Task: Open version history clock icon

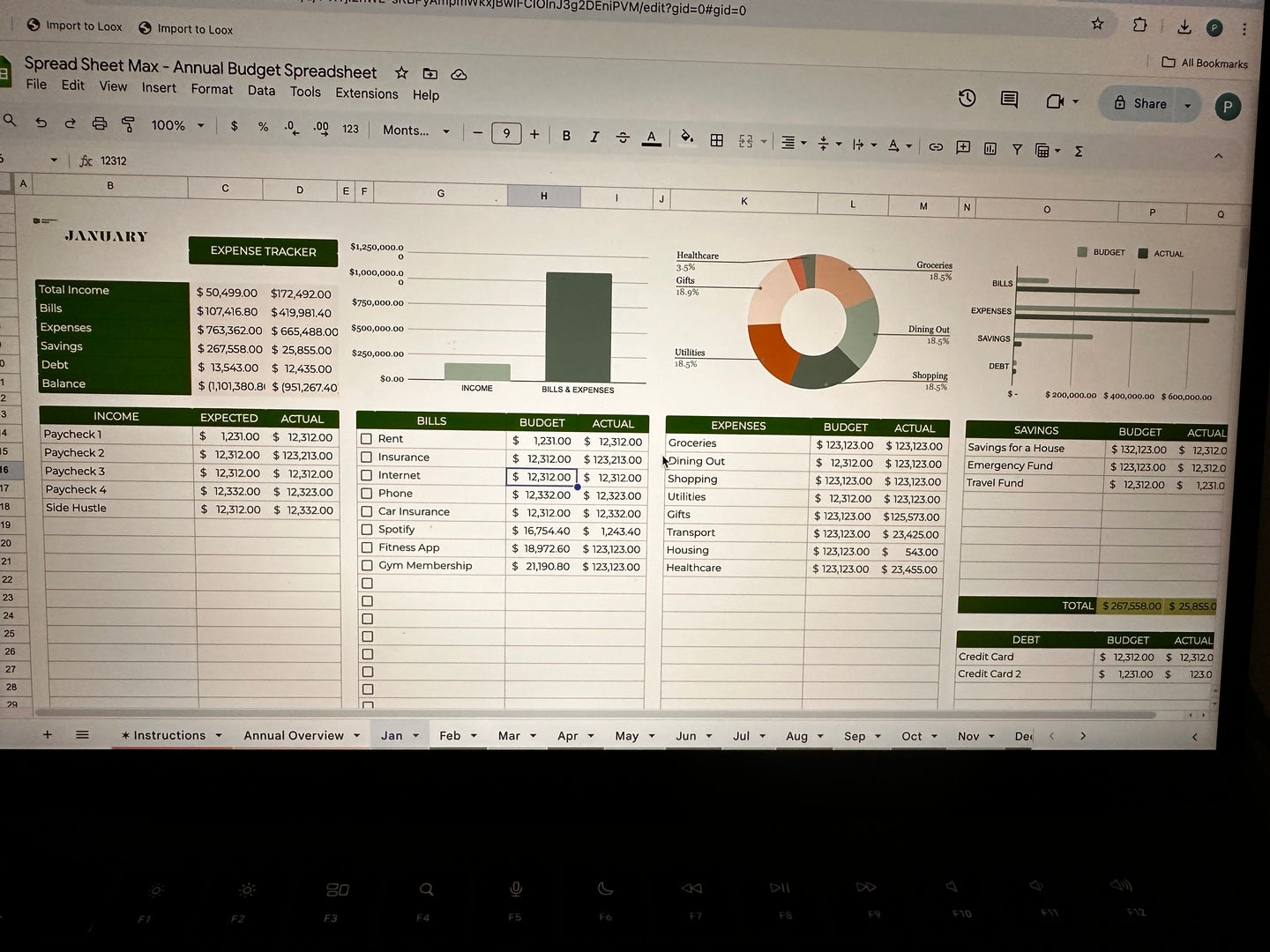Action: tap(967, 98)
